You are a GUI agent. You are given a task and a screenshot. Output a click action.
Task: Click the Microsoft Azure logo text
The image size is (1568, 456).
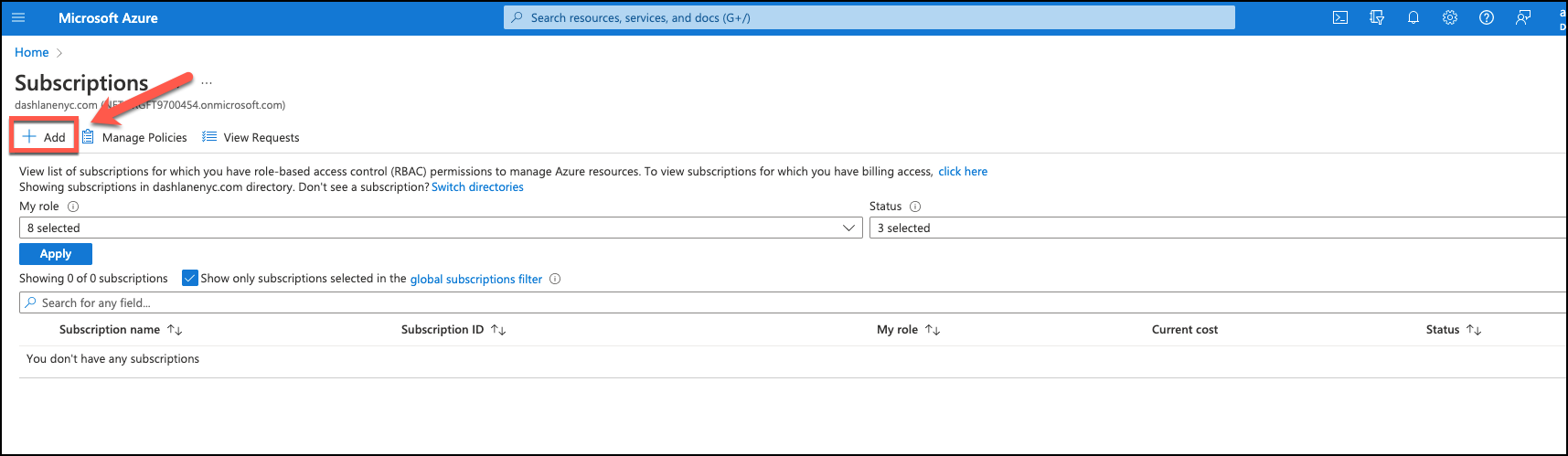pyautogui.click(x=108, y=17)
